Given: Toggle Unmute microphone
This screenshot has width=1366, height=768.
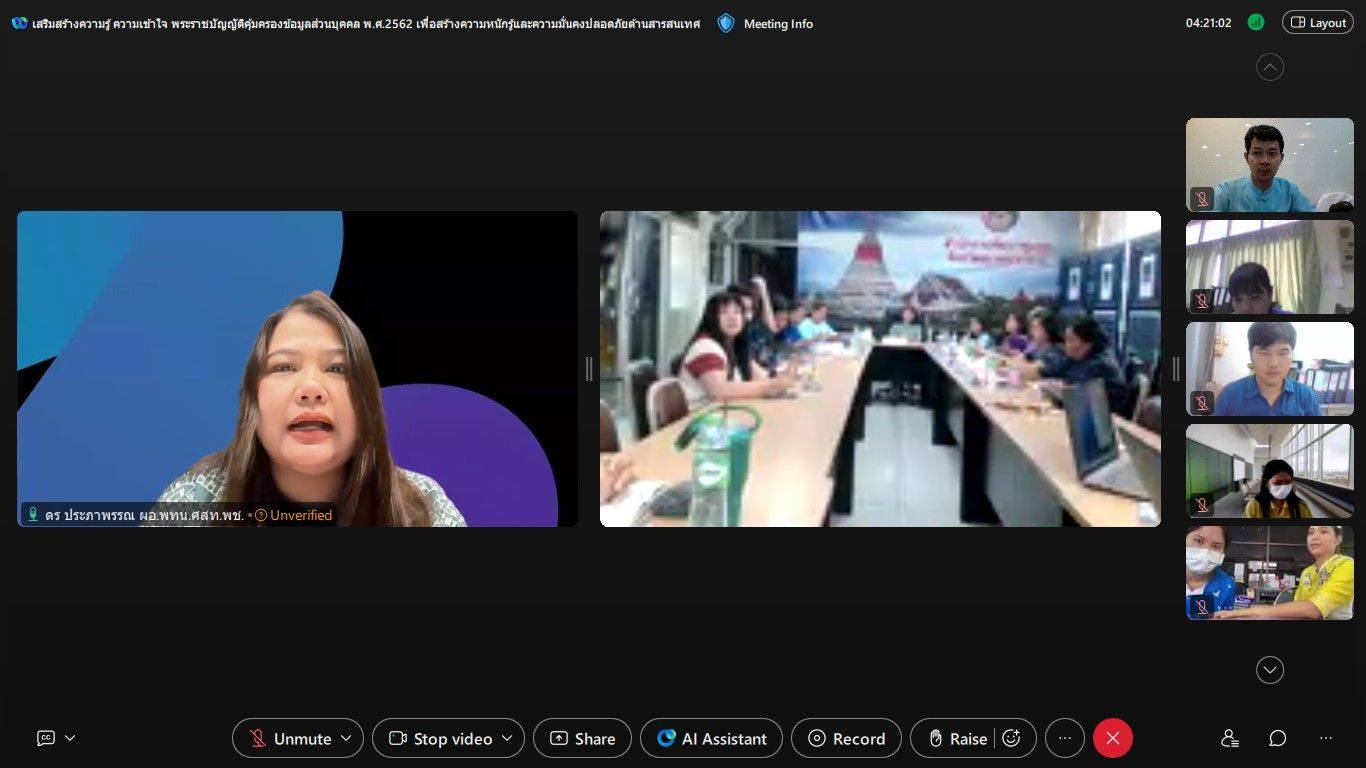Looking at the screenshot, I should [290, 738].
